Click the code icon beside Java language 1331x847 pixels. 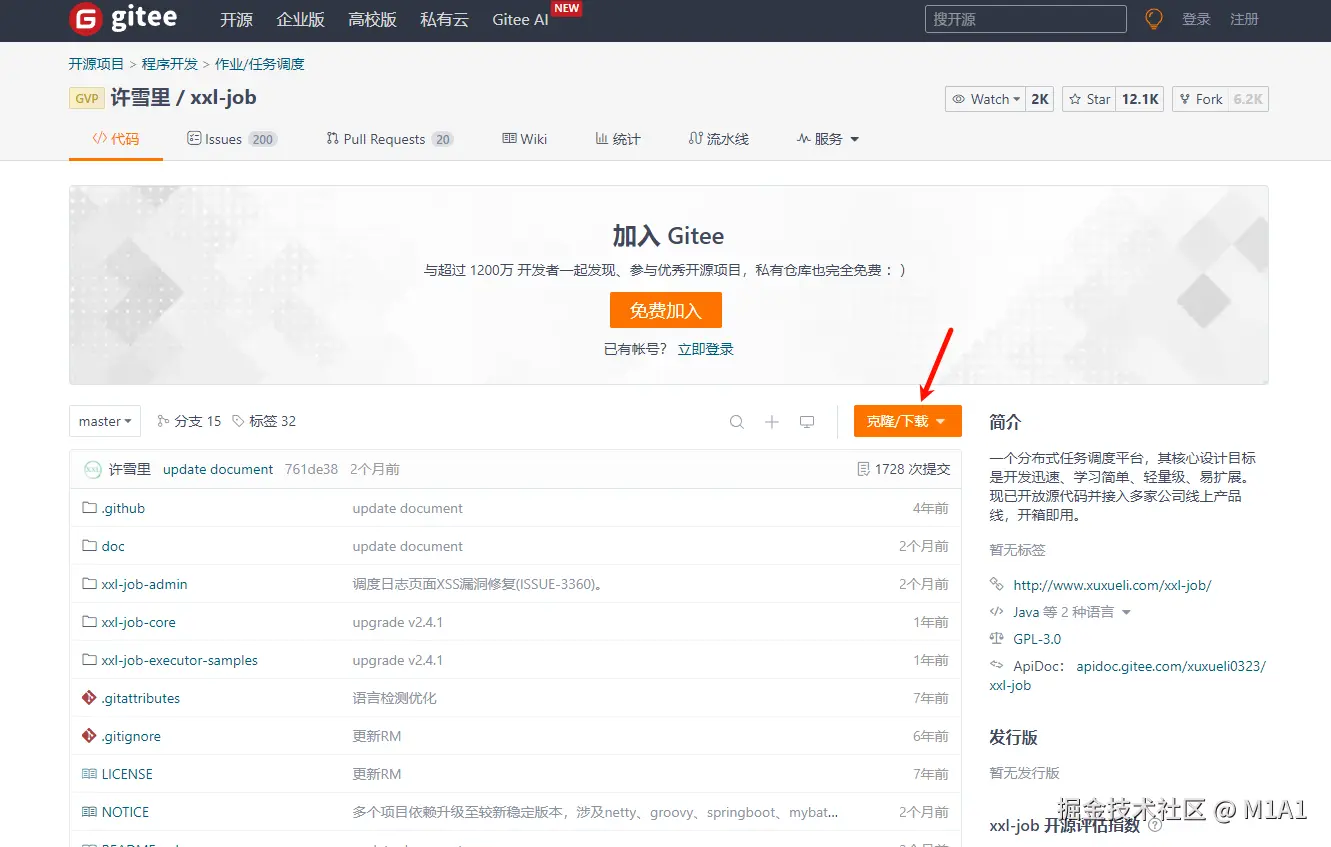click(x=996, y=612)
